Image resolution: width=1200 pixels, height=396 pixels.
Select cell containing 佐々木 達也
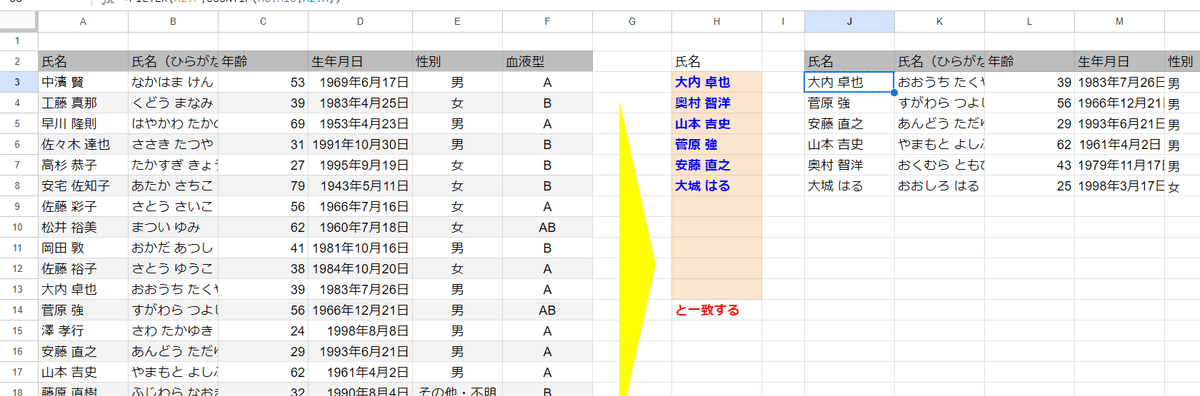point(82,144)
